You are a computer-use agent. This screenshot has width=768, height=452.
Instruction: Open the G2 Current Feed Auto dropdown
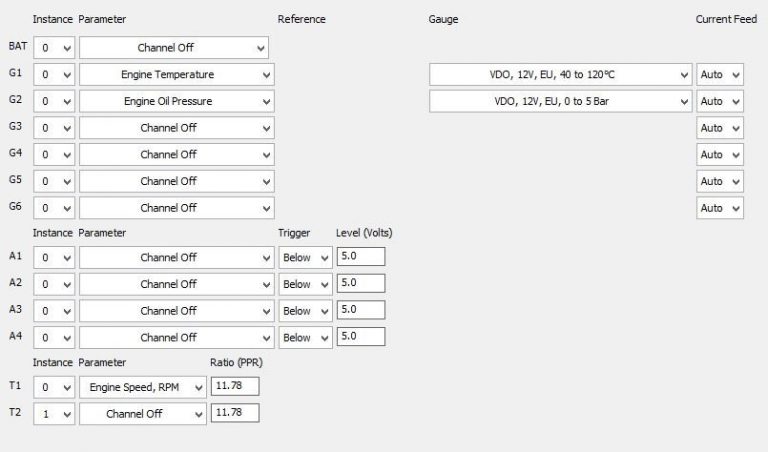[720, 101]
